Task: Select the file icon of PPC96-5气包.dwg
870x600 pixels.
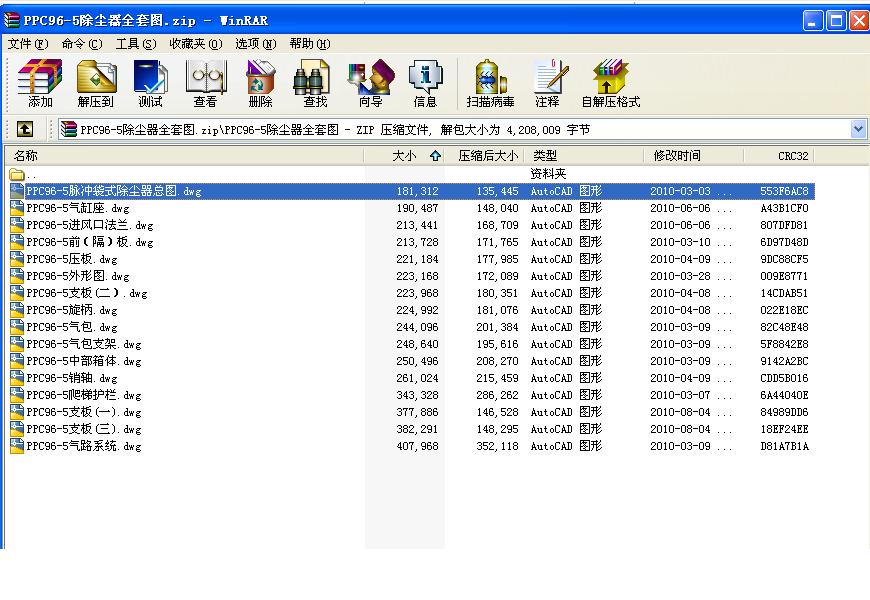Action: coord(17,327)
